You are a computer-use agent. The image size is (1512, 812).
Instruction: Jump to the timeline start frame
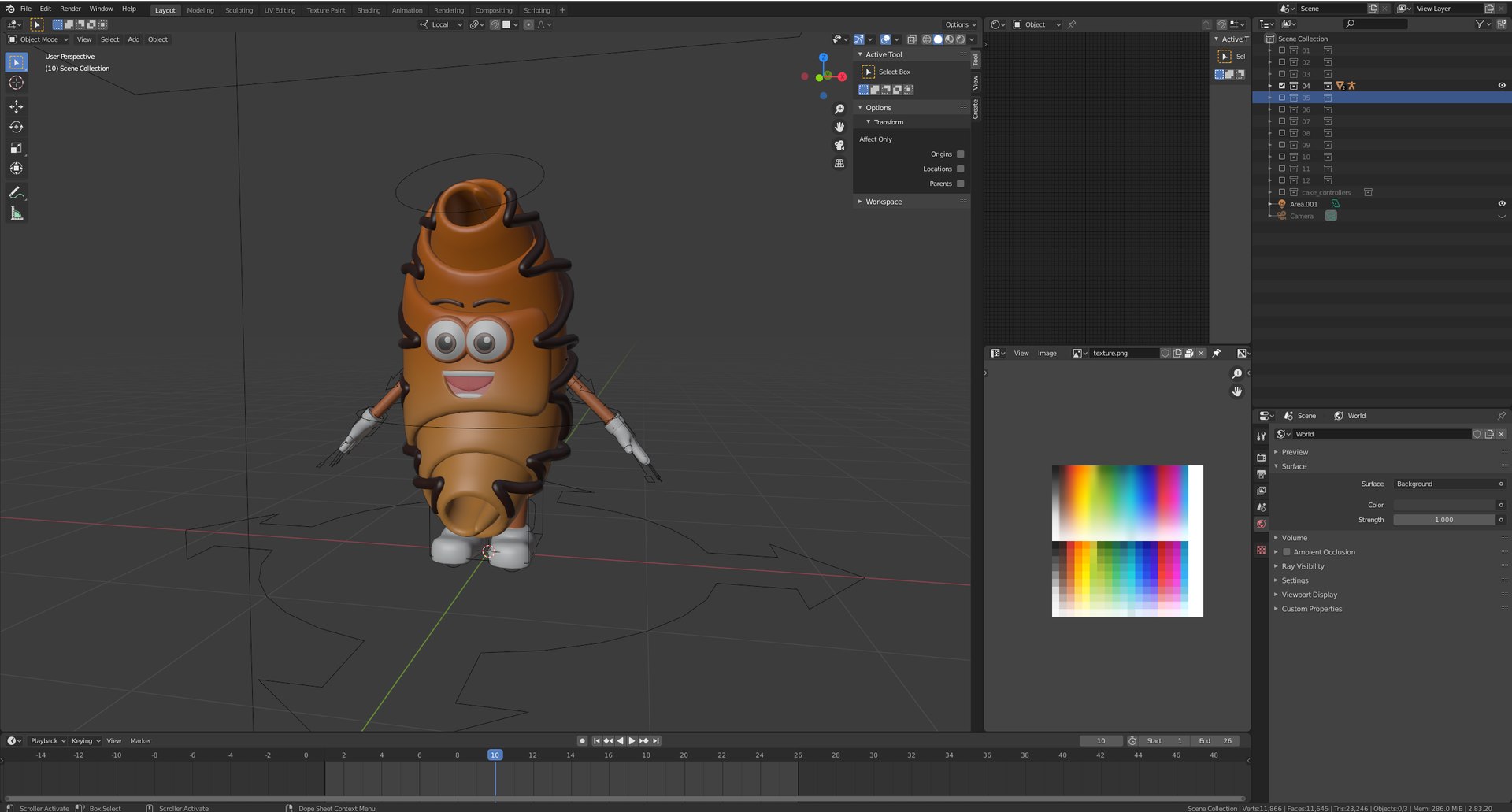(x=596, y=741)
